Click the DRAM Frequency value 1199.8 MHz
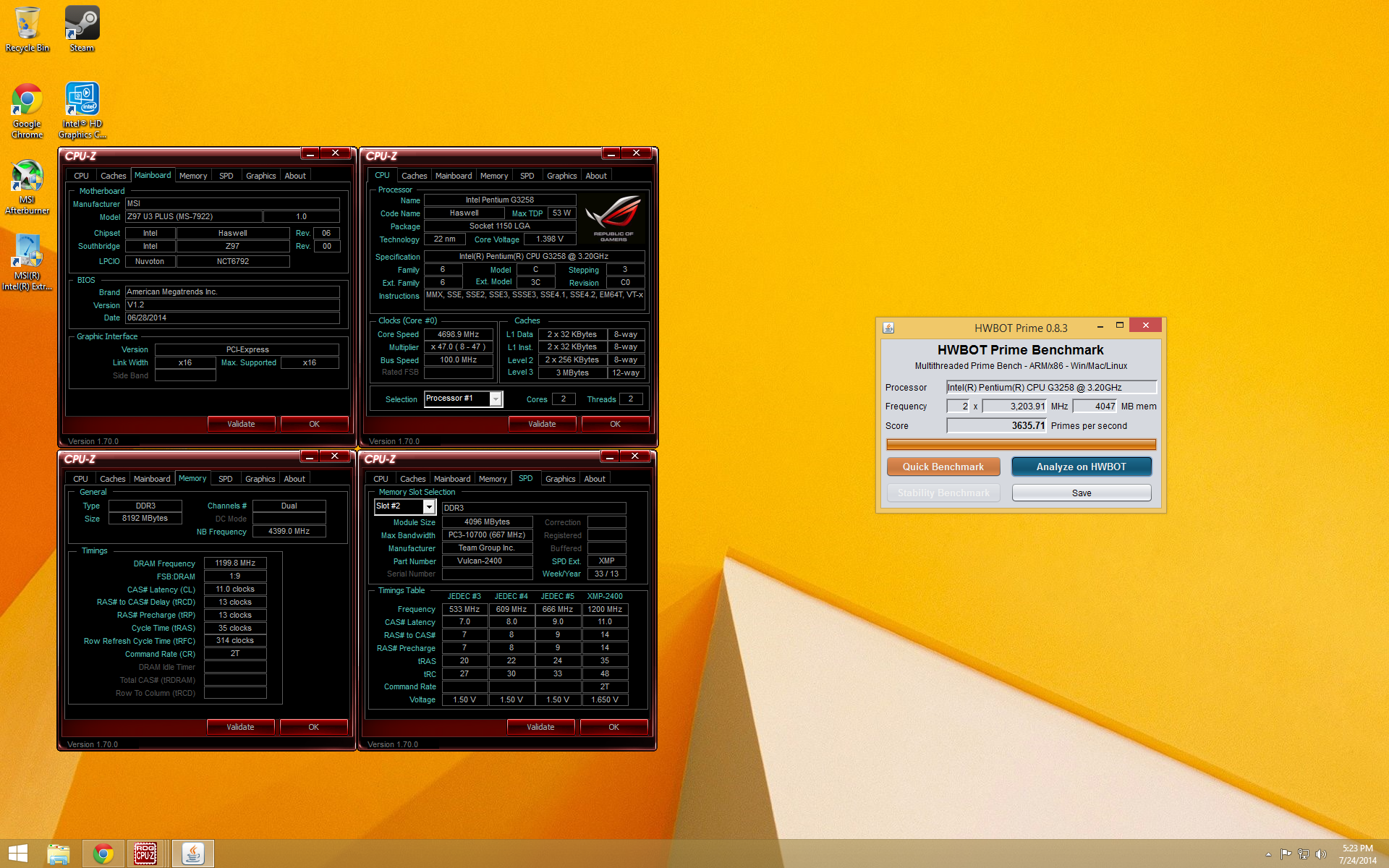1389x868 pixels. tap(235, 563)
